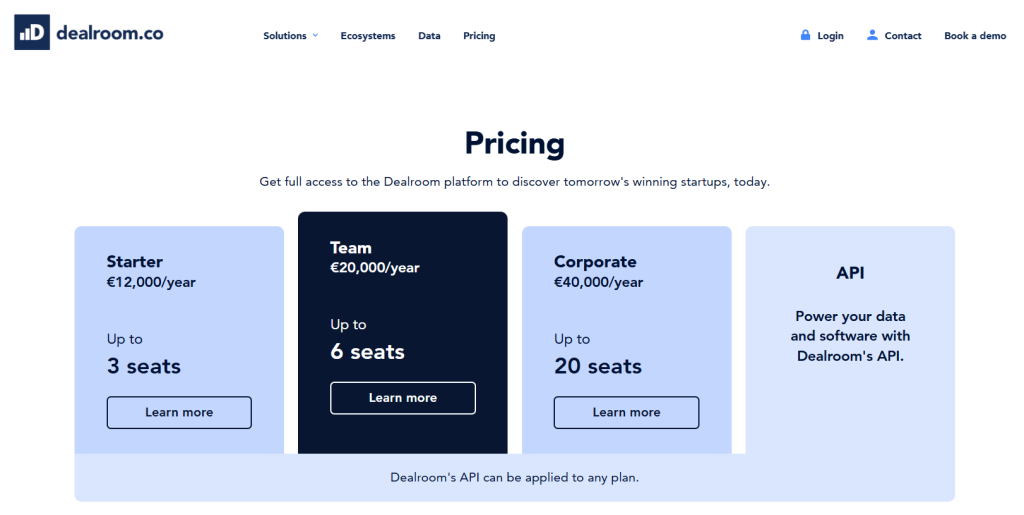Click the person icon beside Contact
Image resolution: width=1024 pixels, height=515 pixels.
pos(872,35)
